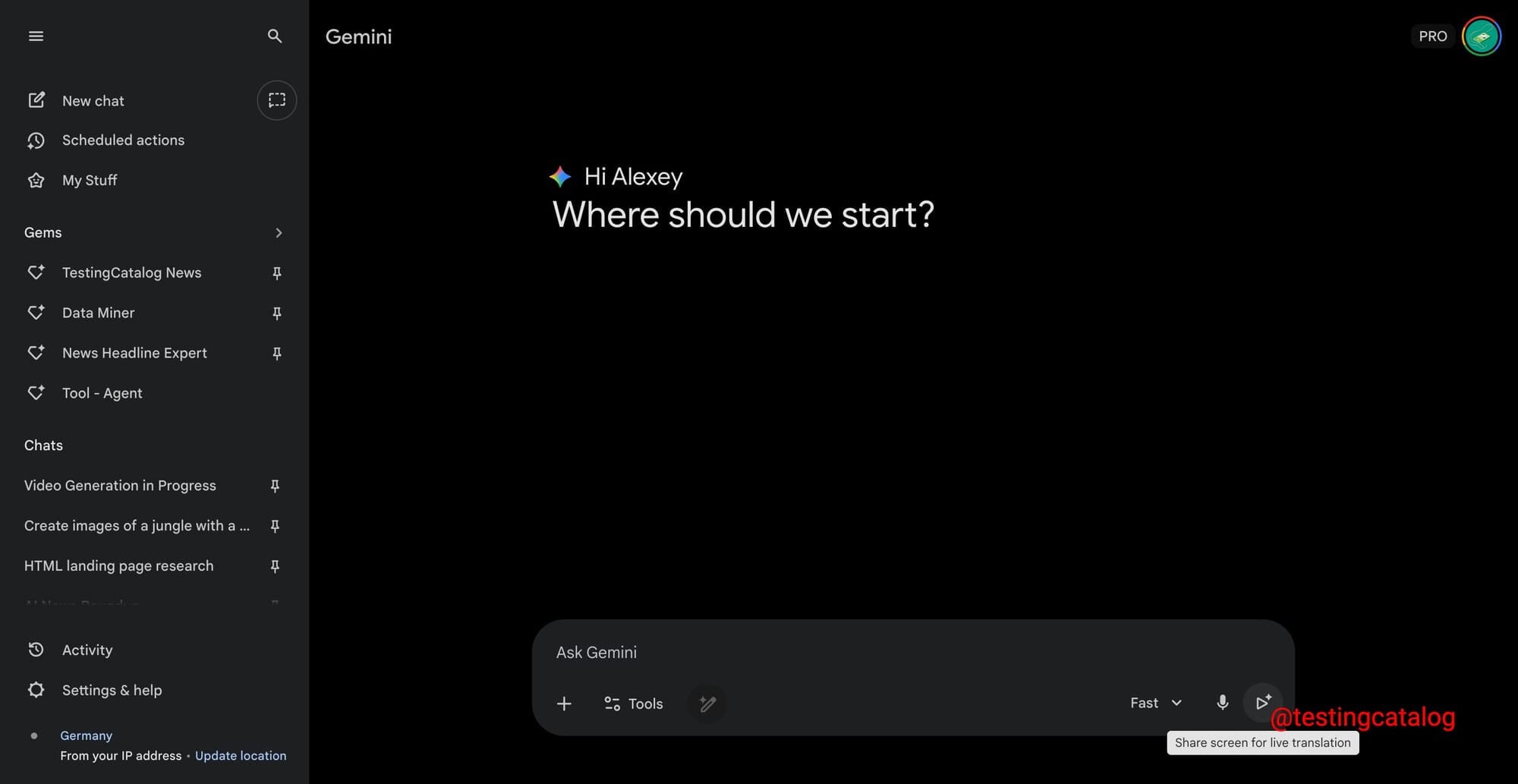Open the Fast model dropdown
The image size is (1518, 784).
[1155, 703]
